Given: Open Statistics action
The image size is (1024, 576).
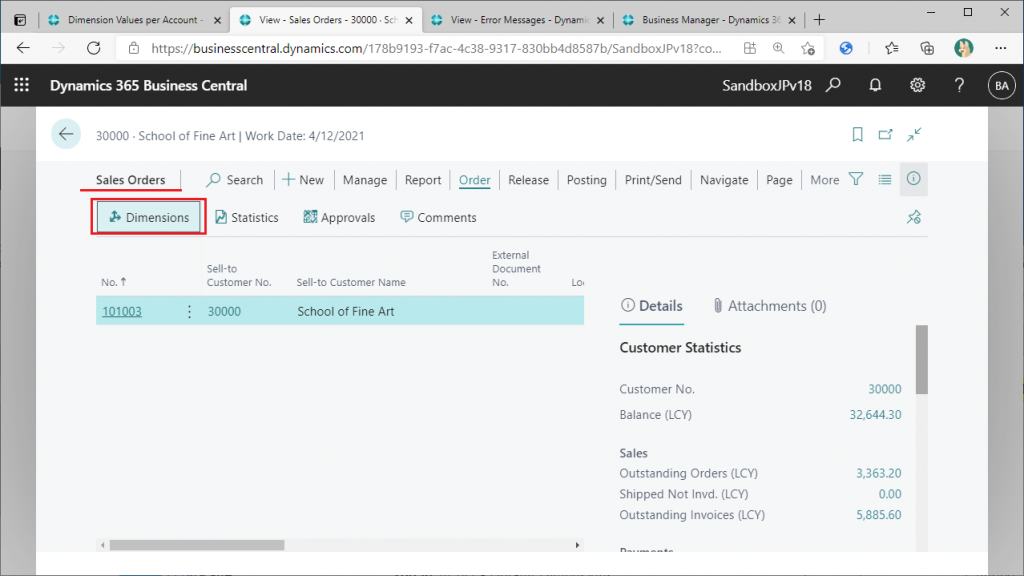Looking at the screenshot, I should click(x=247, y=217).
